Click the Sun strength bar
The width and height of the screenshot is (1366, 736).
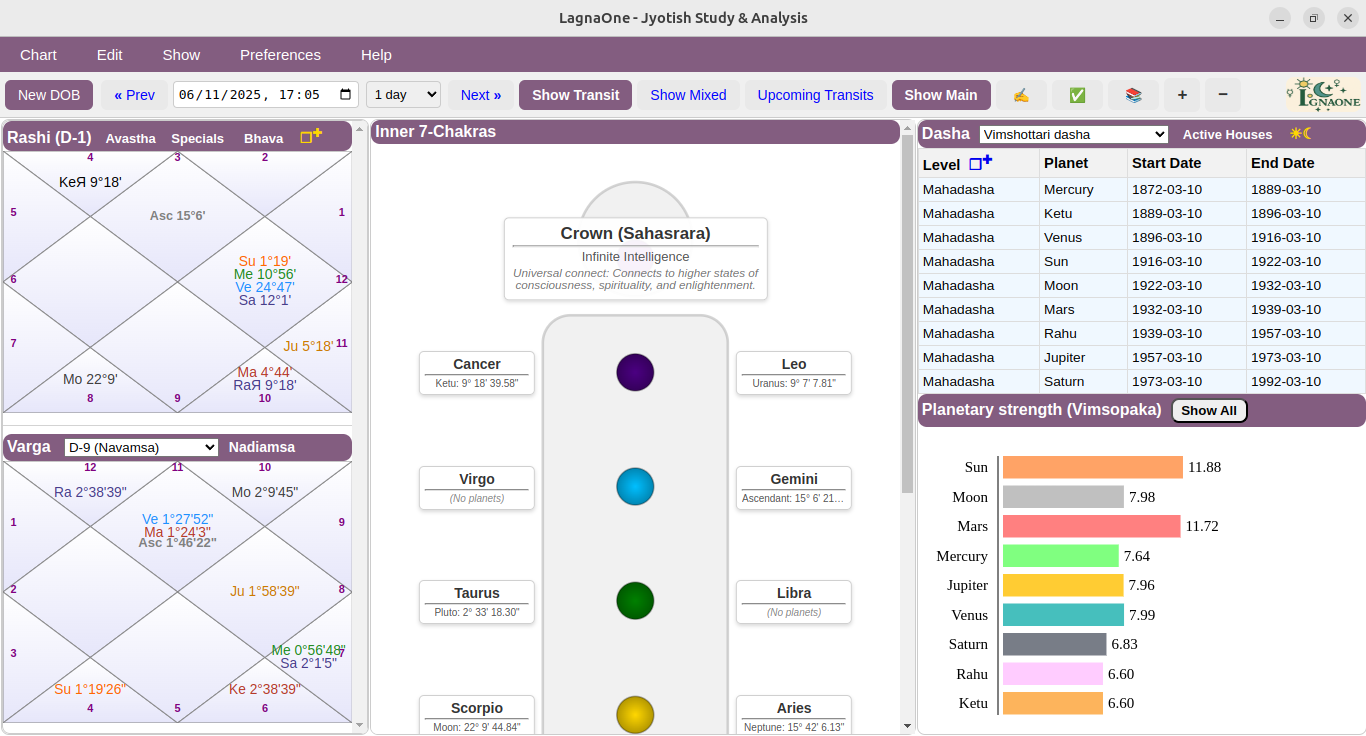pos(1093,467)
